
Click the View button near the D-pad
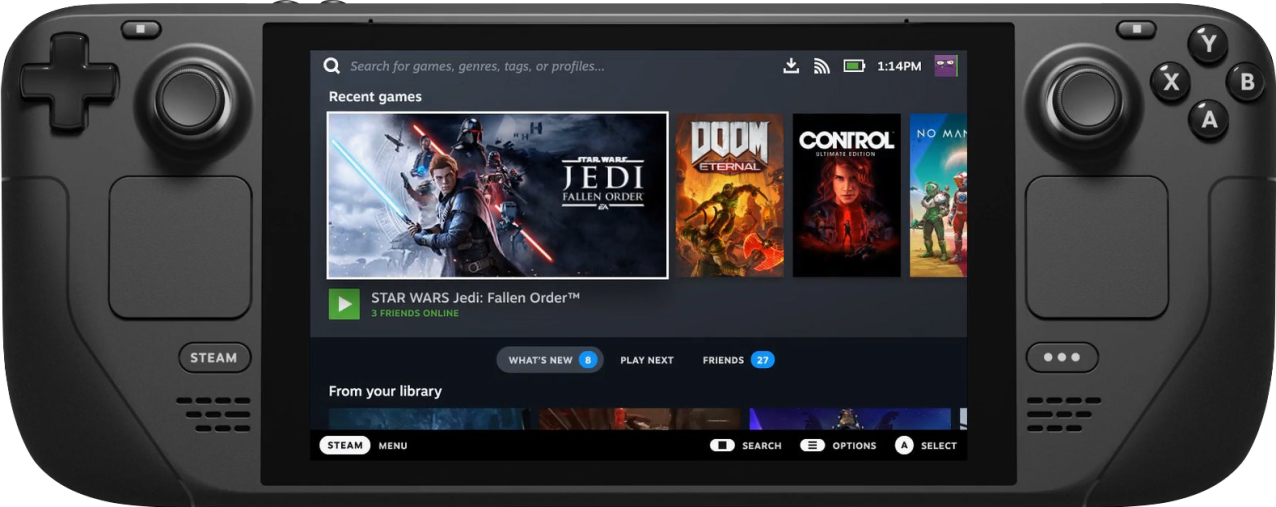tap(141, 30)
